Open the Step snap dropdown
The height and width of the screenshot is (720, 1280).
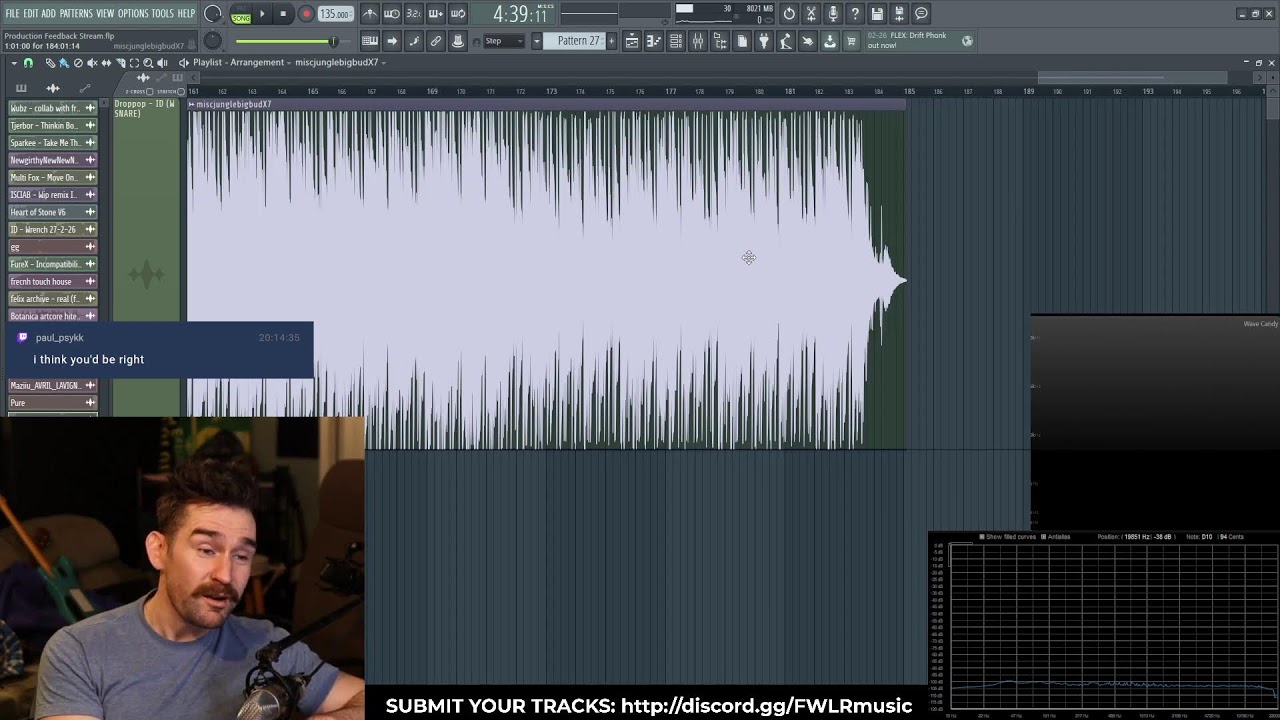pyautogui.click(x=504, y=41)
